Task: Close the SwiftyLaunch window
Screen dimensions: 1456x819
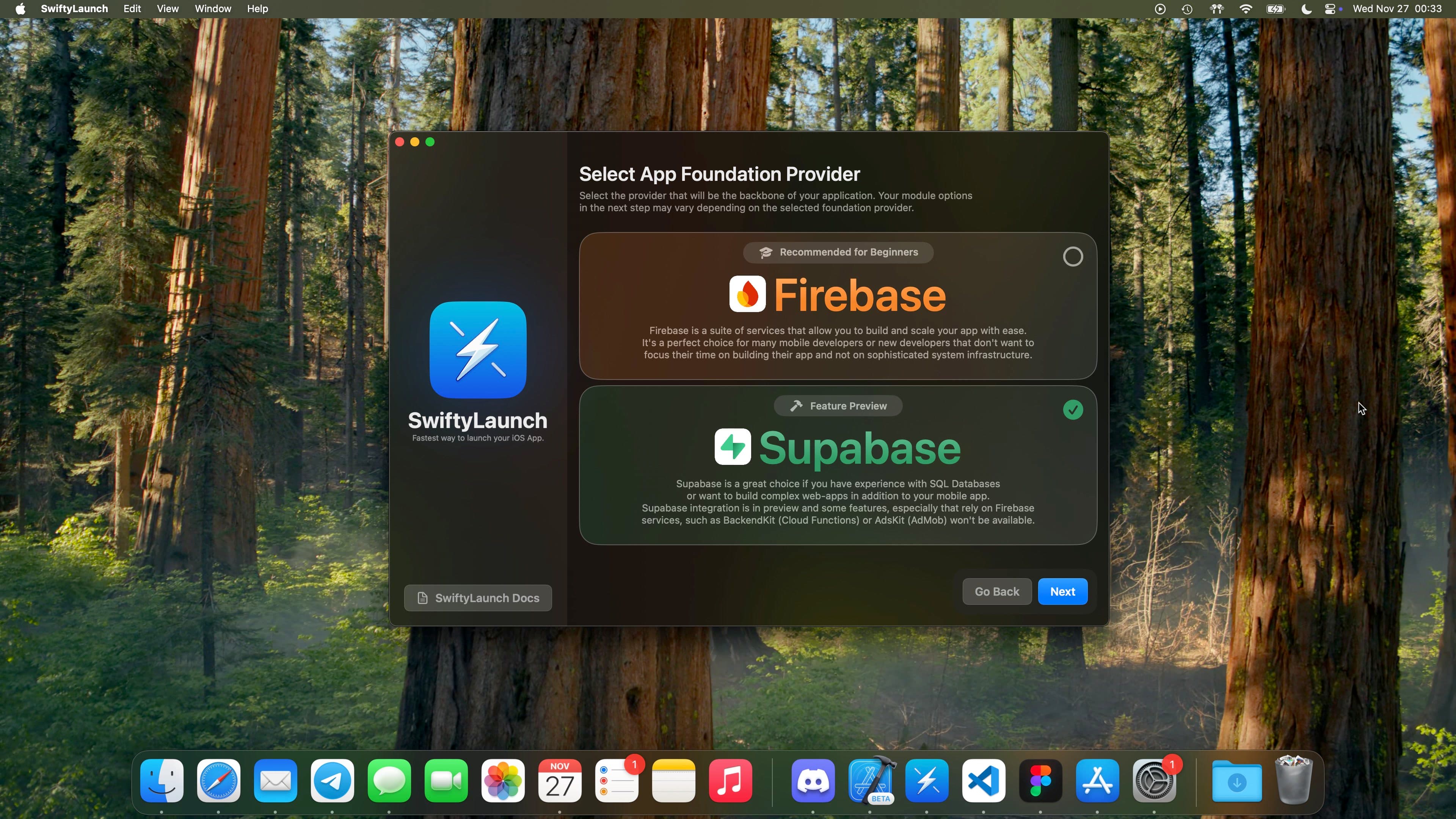Action: click(400, 142)
